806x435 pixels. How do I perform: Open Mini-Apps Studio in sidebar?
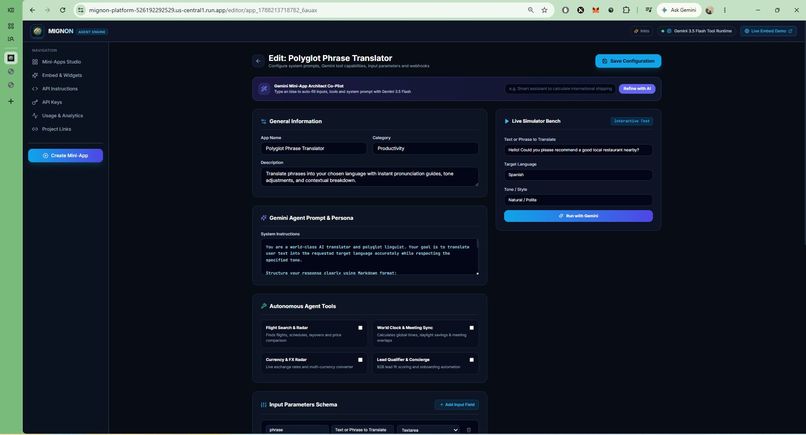61,62
